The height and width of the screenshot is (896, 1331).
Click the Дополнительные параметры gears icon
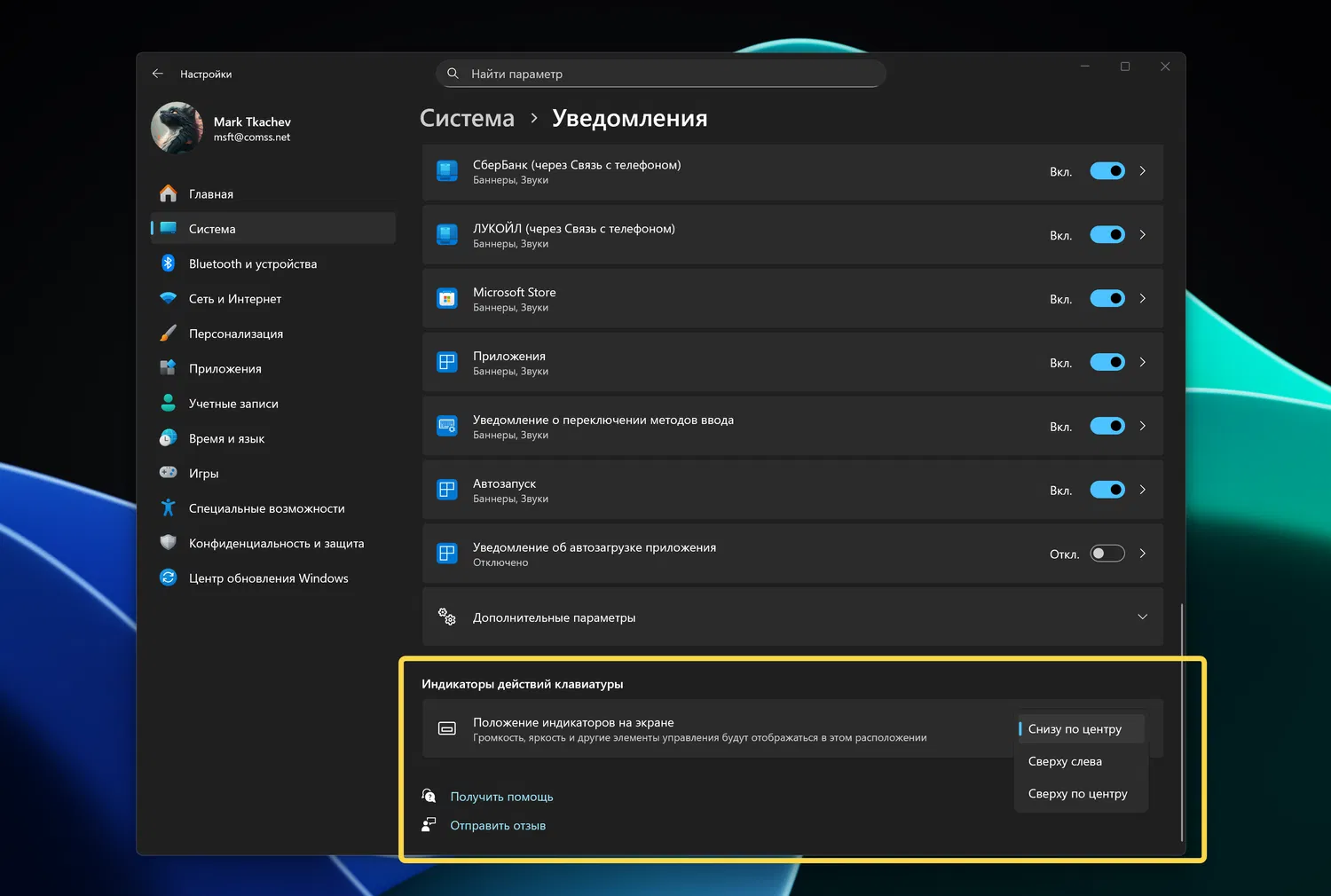[447, 617]
